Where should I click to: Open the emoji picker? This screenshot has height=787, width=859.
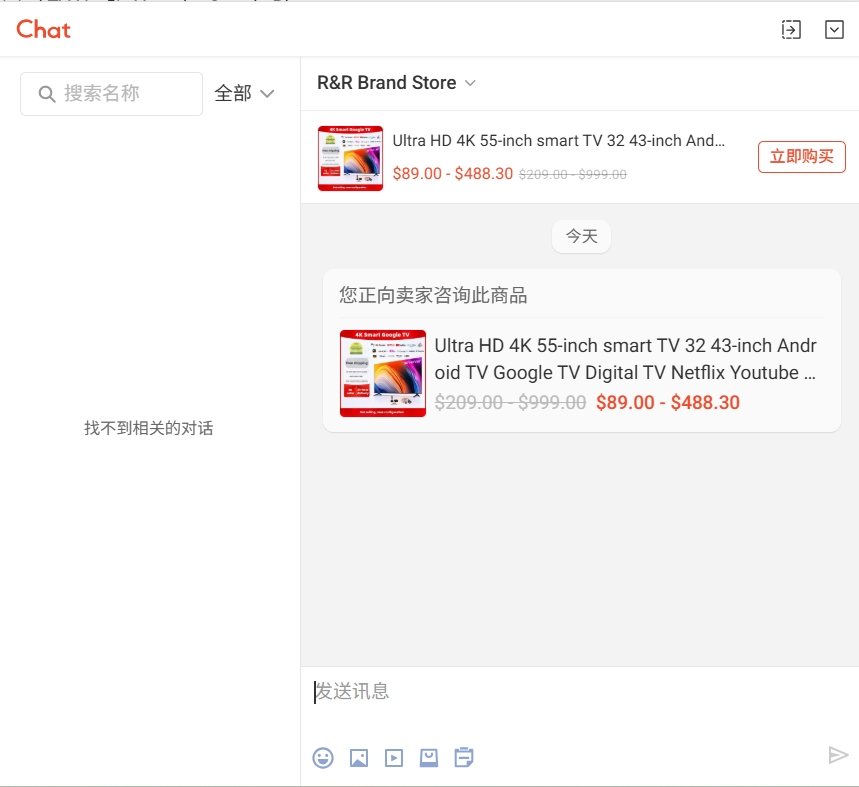click(x=323, y=758)
